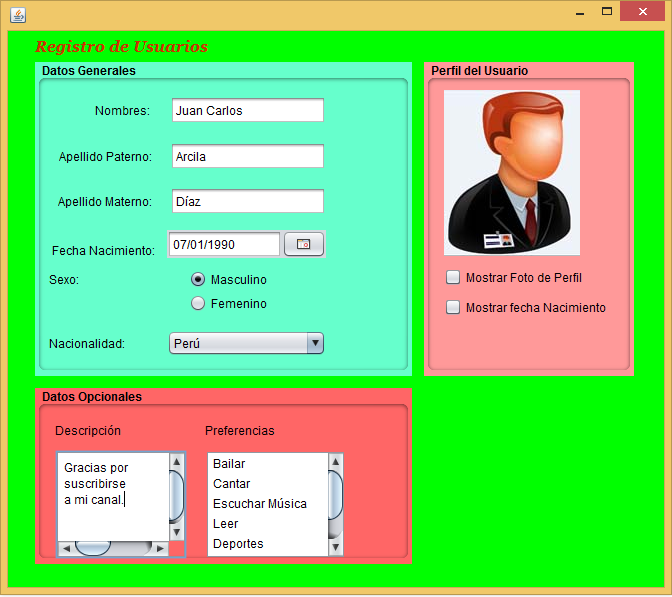This screenshot has height=597, width=672.
Task: Click Descripción horizontal scrollbar thumb
Action: pyautogui.click(x=93, y=549)
